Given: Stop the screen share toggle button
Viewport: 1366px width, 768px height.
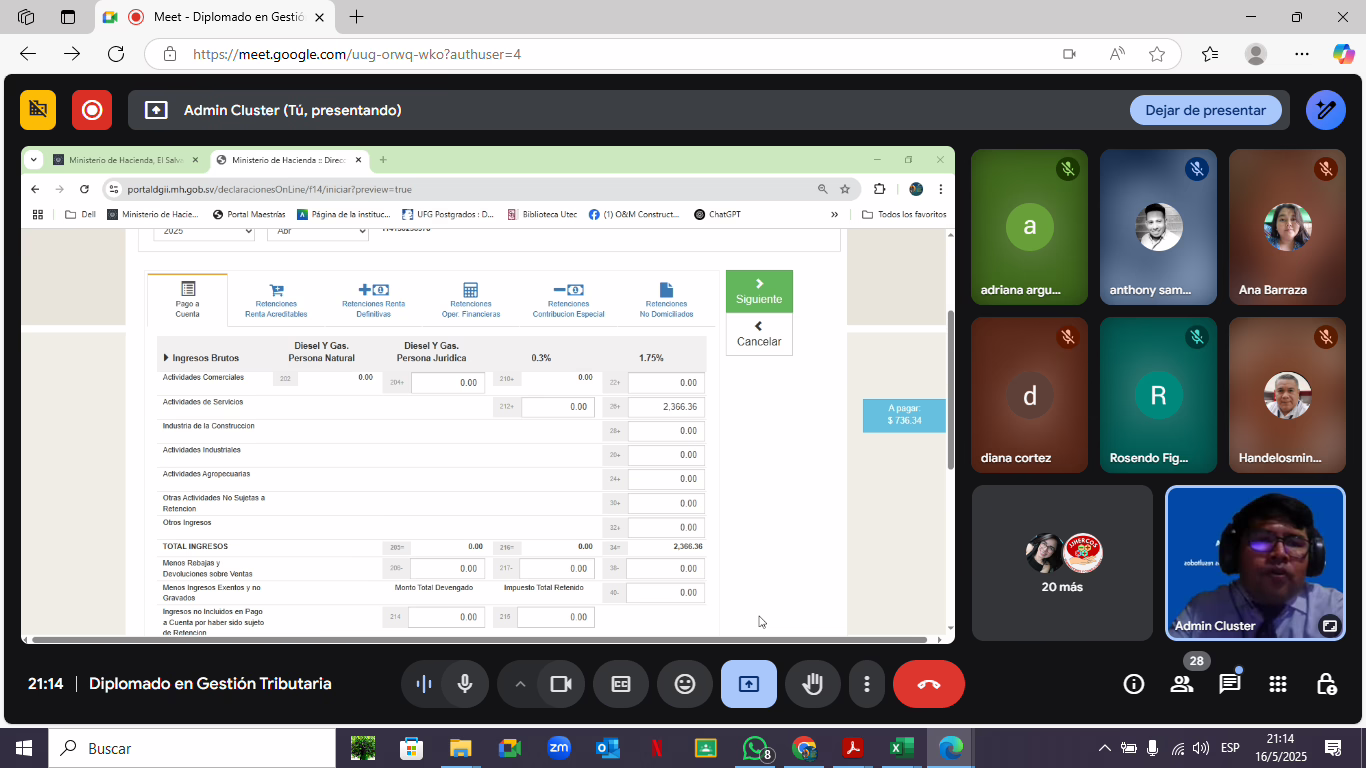Looking at the screenshot, I should tap(749, 684).
